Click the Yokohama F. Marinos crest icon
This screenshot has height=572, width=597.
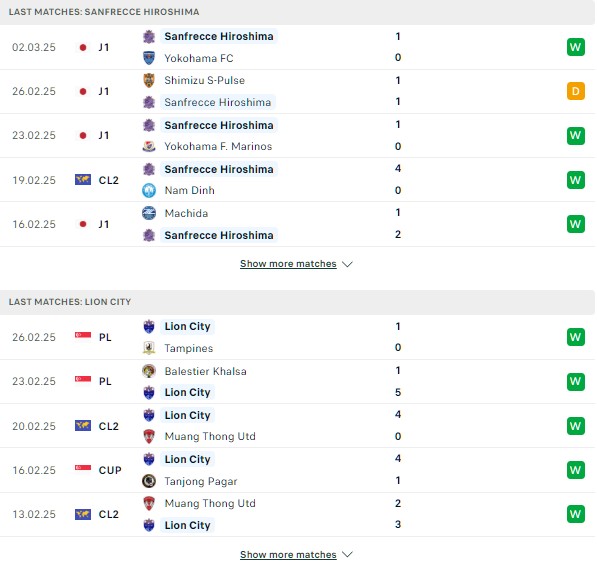tap(149, 146)
